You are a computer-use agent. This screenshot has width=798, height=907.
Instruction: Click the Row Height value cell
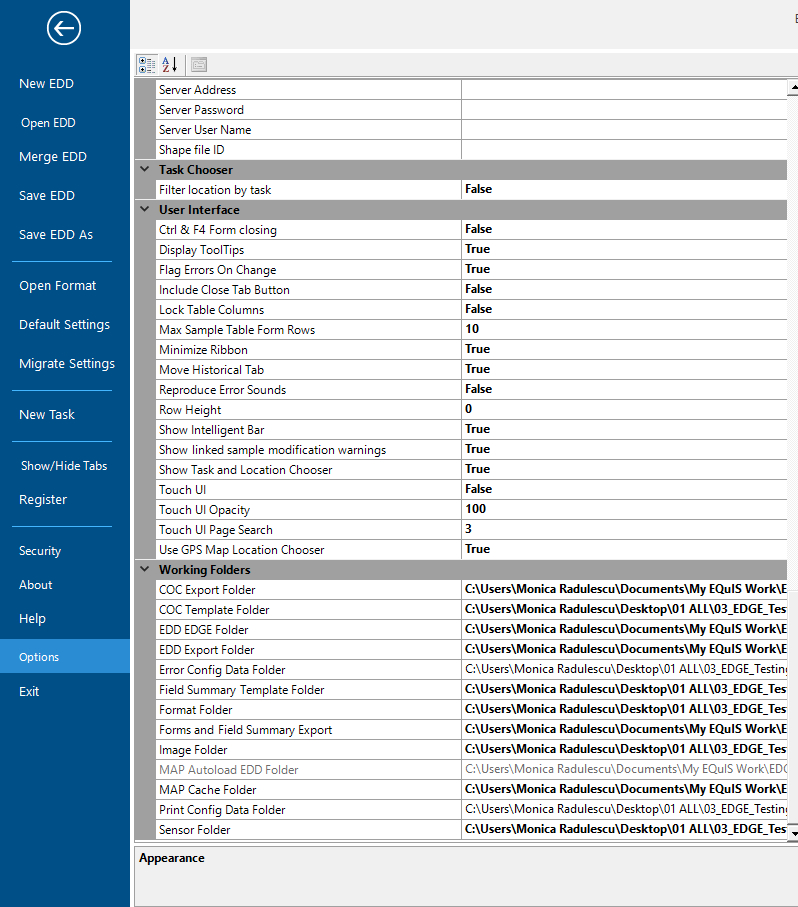[x=624, y=410]
